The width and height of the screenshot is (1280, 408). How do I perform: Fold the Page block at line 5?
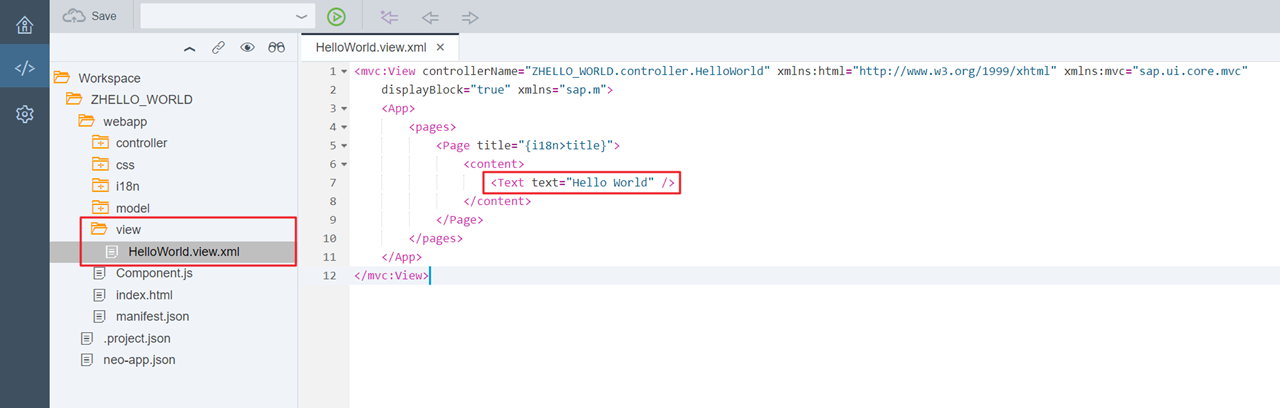(344, 146)
